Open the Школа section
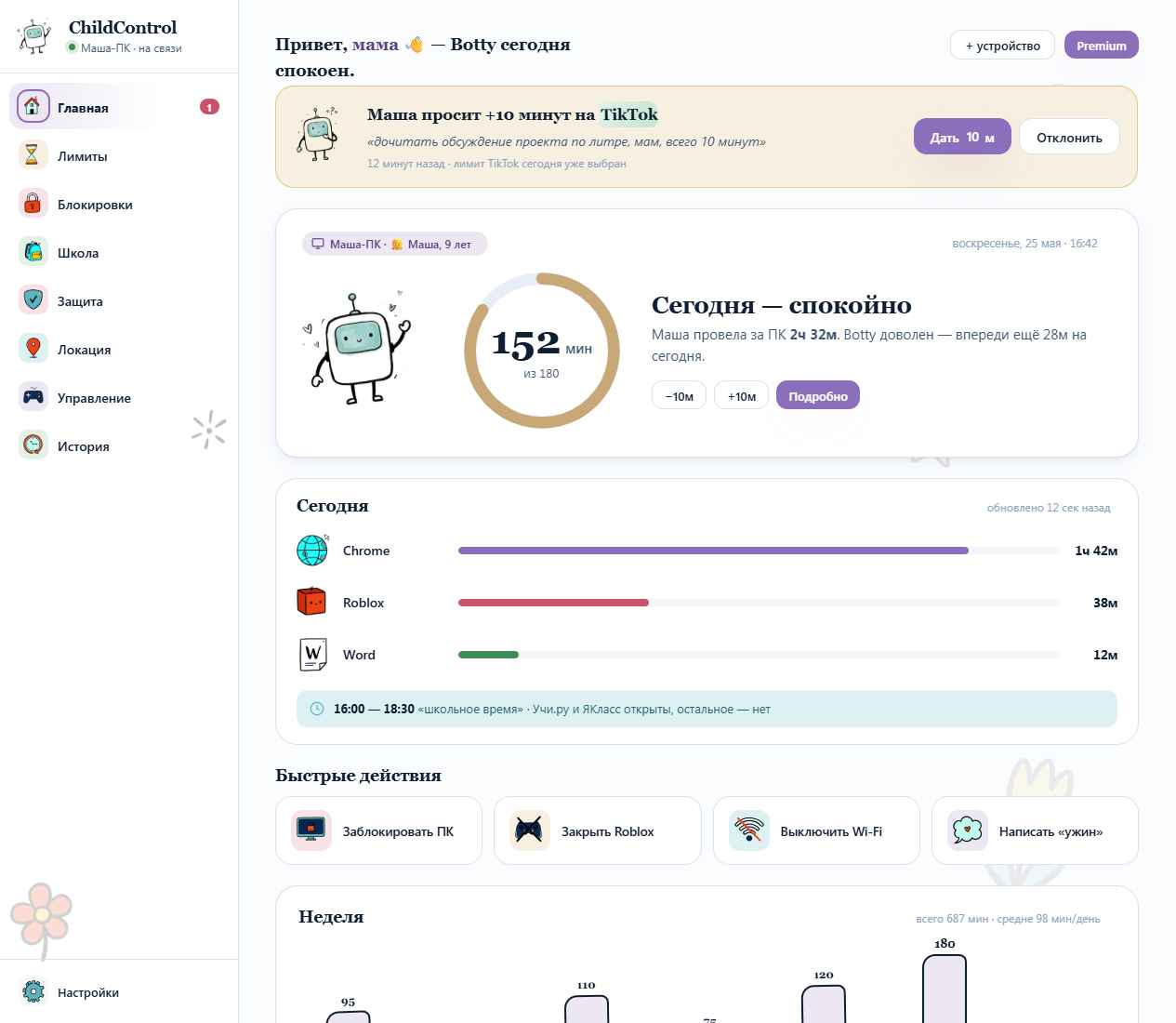The width and height of the screenshot is (1176, 1023). click(119, 251)
